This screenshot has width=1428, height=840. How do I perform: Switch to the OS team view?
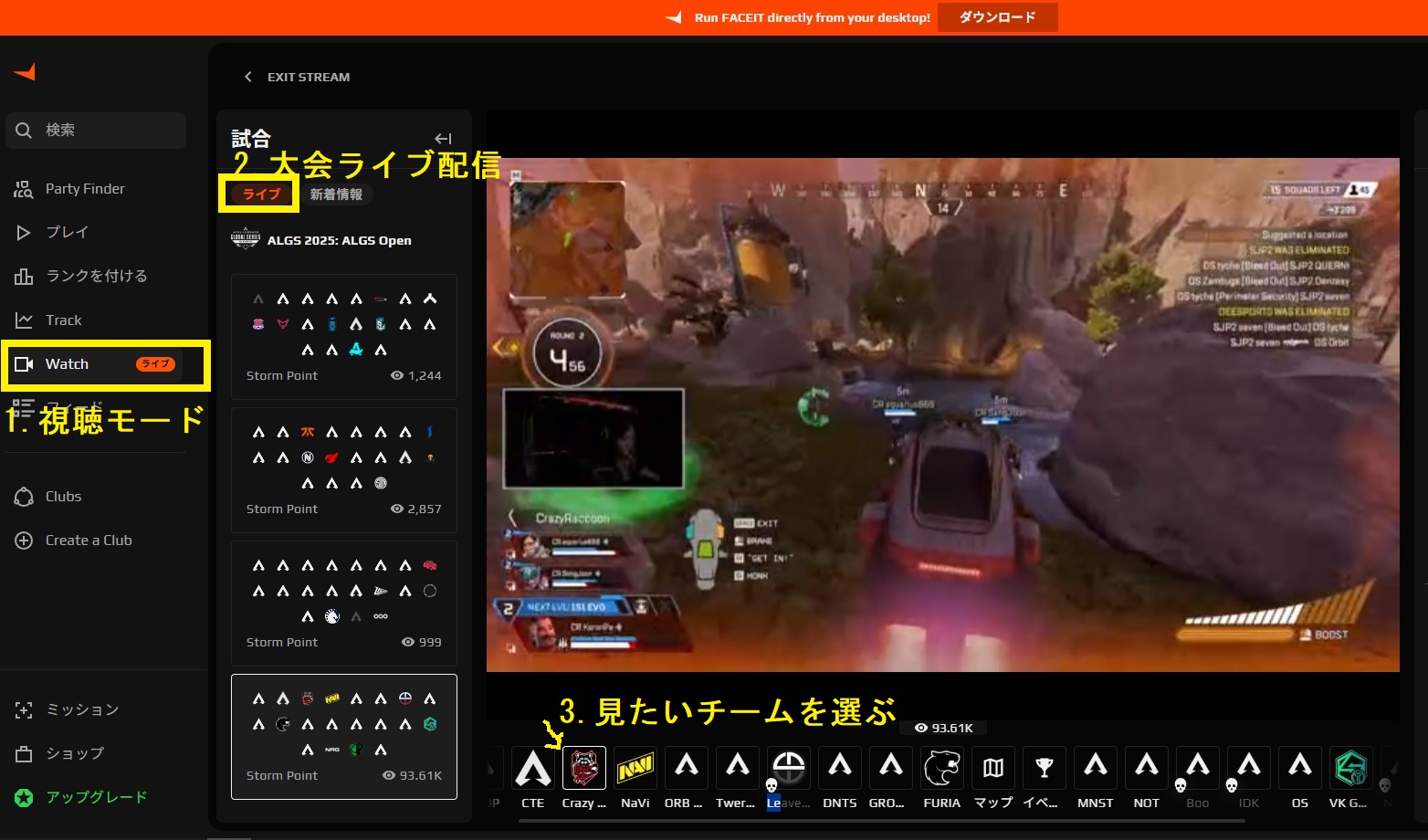[1300, 778]
